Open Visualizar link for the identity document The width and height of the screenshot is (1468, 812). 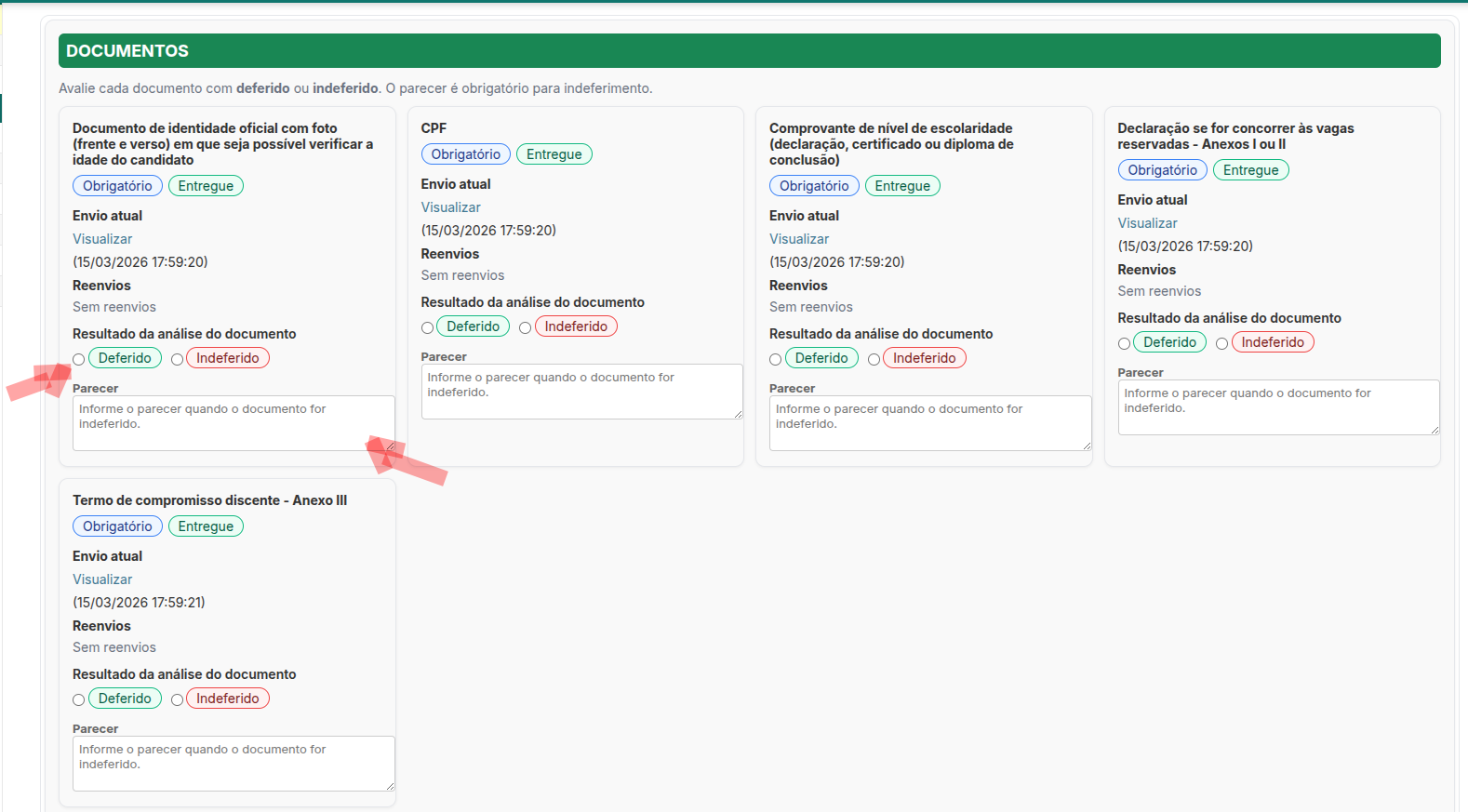tap(102, 239)
